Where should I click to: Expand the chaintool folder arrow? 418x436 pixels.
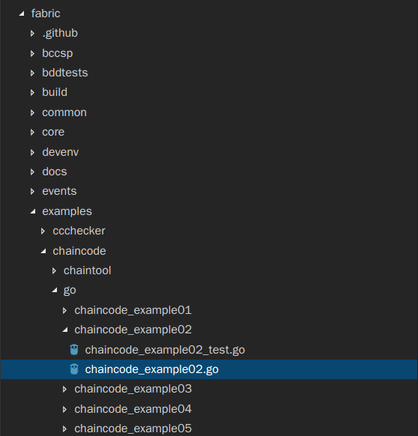(54, 271)
